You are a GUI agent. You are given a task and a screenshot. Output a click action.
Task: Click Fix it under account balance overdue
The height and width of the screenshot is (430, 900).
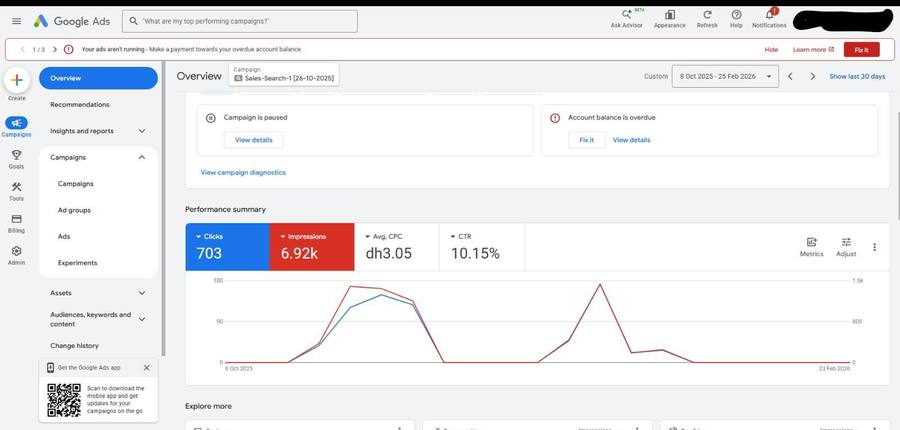(587, 140)
